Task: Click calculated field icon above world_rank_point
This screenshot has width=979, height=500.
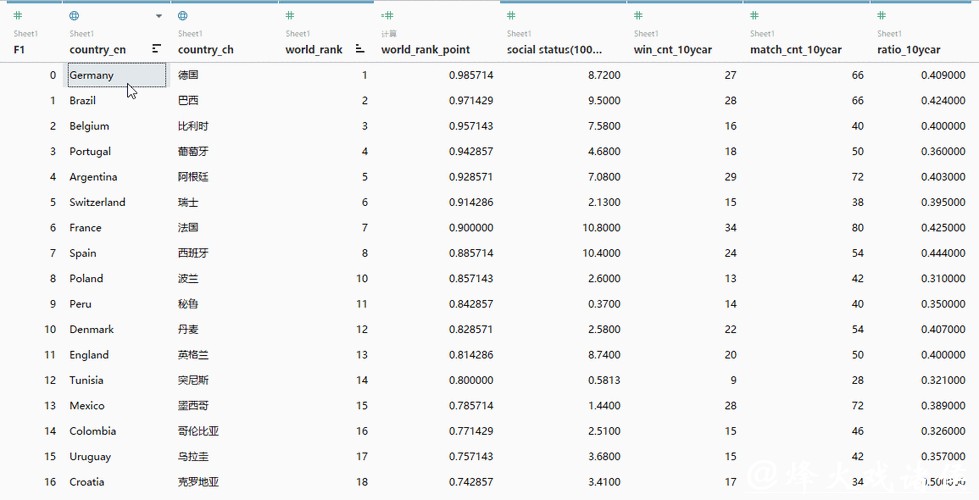Action: [x=388, y=16]
